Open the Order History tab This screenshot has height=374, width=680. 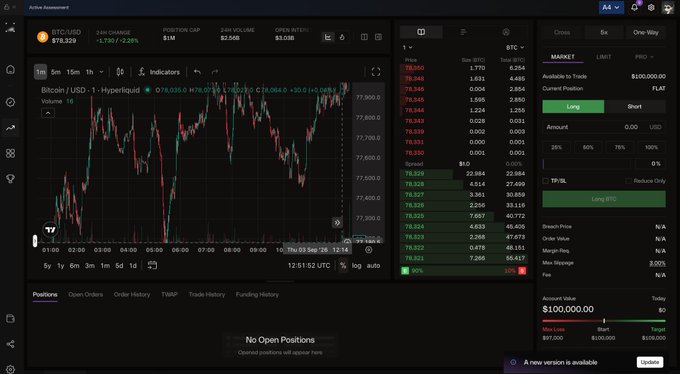[x=132, y=294]
